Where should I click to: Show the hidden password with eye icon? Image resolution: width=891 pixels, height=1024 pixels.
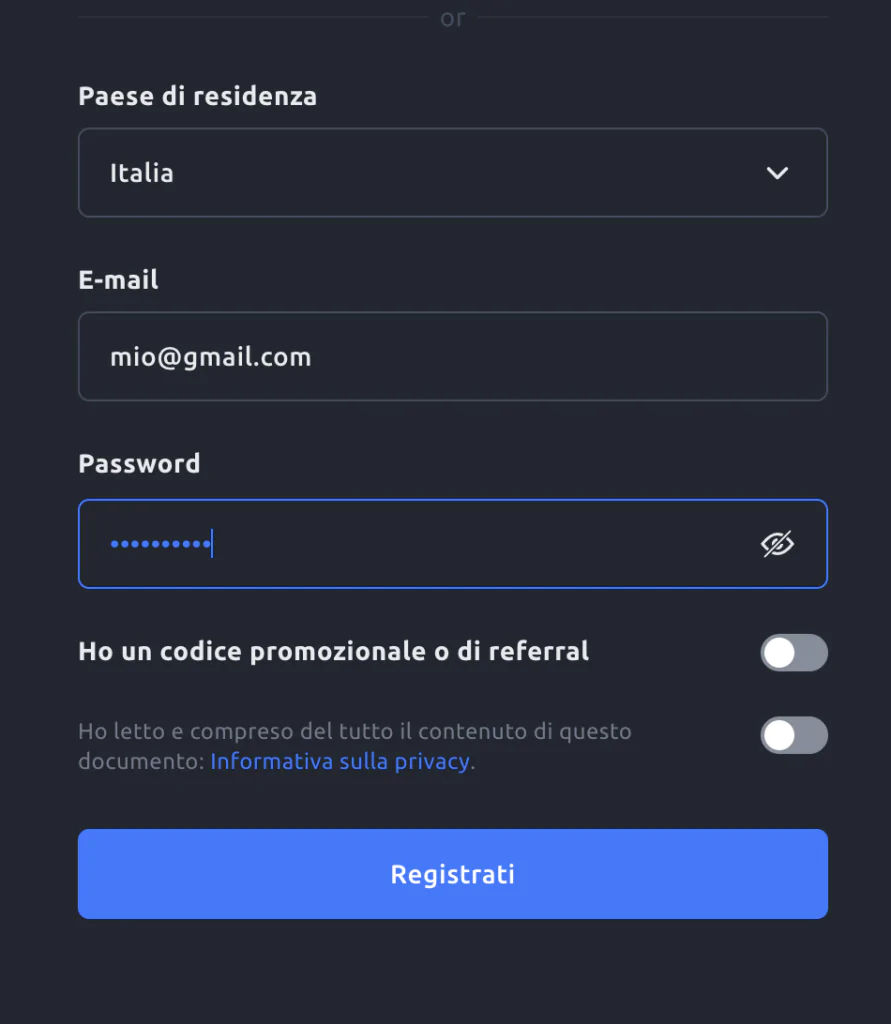[x=777, y=544]
